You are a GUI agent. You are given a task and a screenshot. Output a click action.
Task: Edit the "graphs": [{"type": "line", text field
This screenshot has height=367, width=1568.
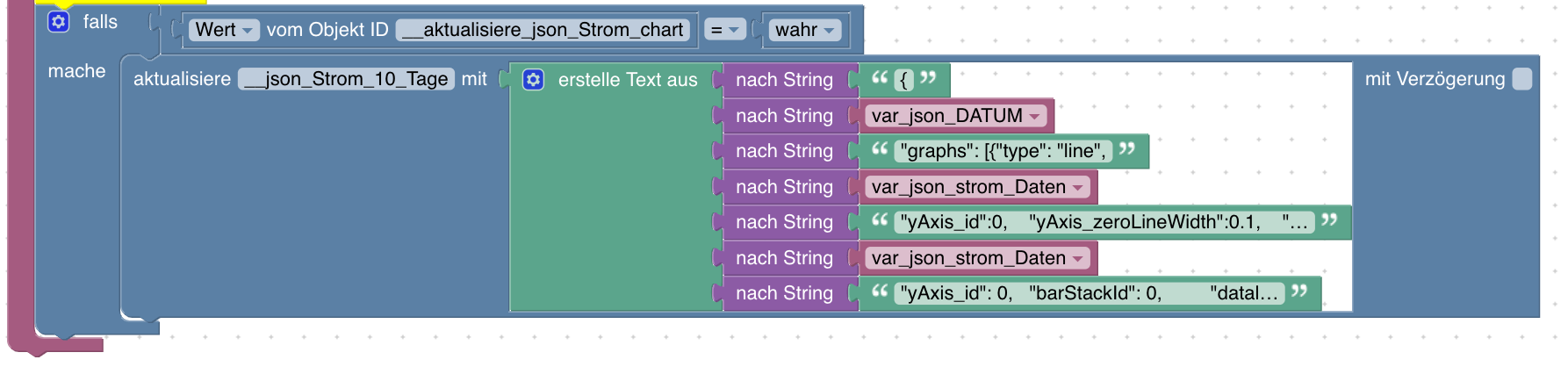(x=1003, y=151)
